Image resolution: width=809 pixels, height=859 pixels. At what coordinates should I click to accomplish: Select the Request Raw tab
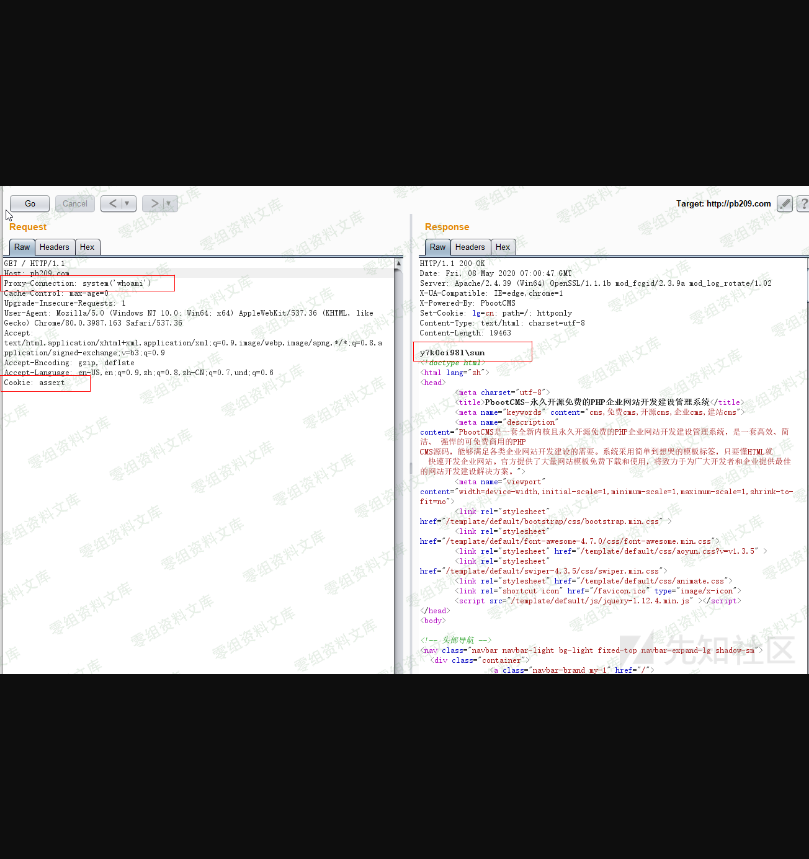tap(22, 247)
